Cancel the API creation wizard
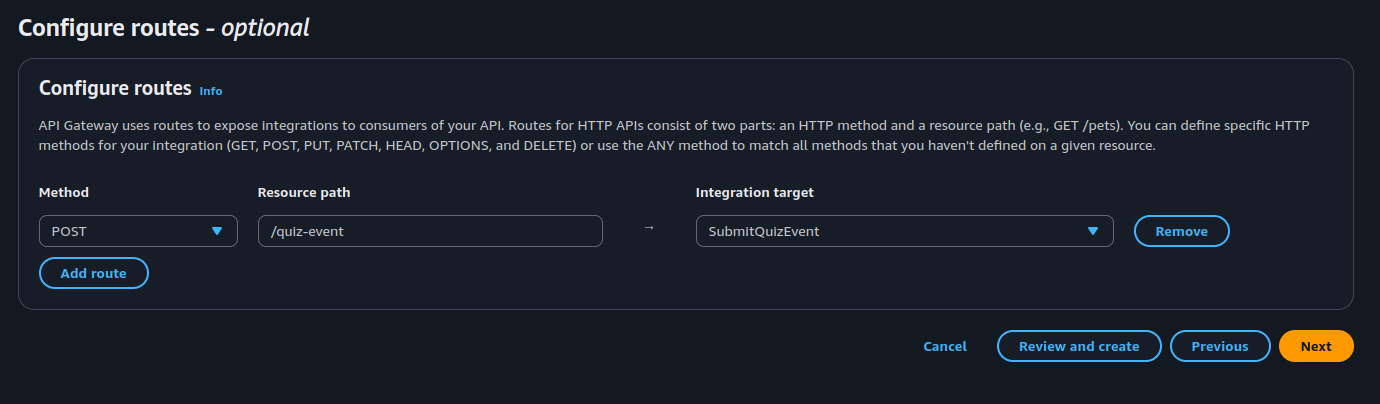This screenshot has height=404, width=1380. point(945,346)
